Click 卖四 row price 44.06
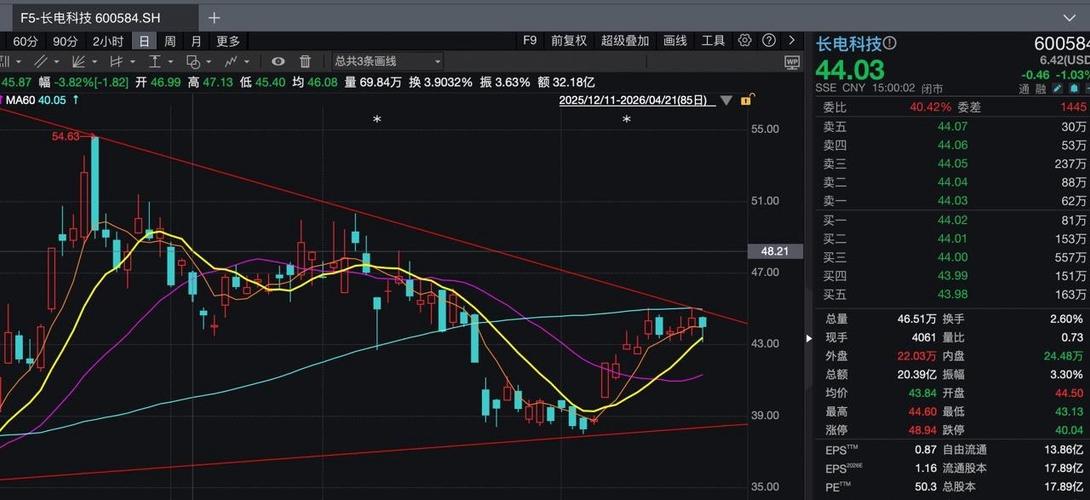The height and width of the screenshot is (500, 1090). click(952, 145)
